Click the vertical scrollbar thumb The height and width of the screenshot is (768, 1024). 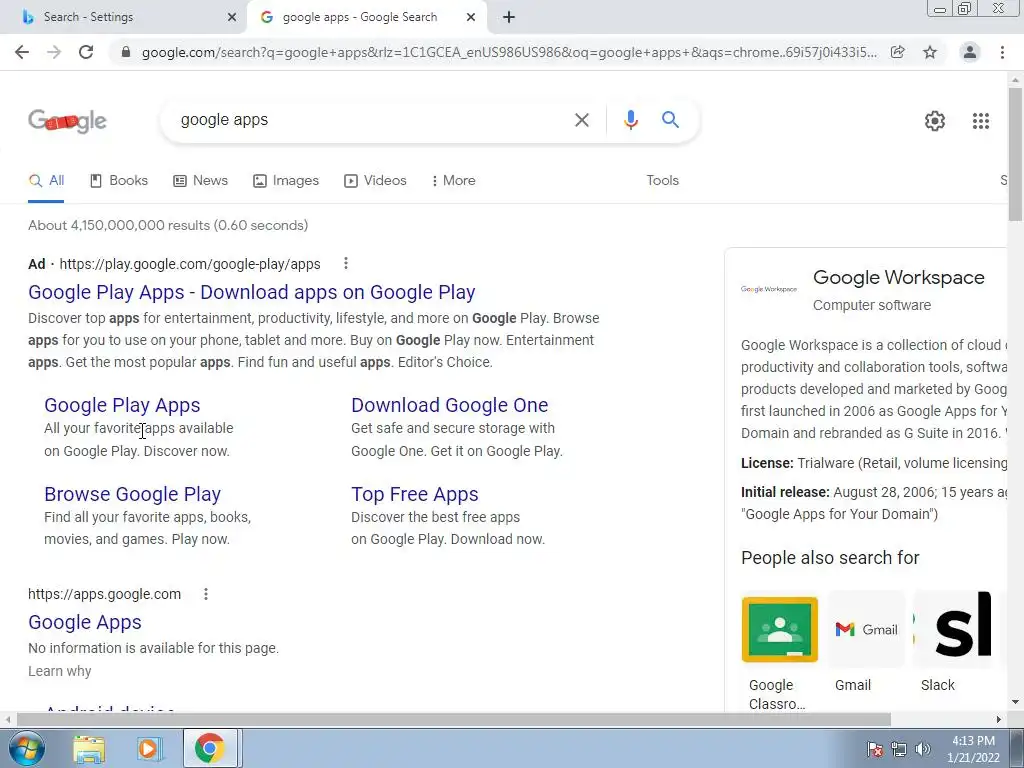click(x=1015, y=153)
